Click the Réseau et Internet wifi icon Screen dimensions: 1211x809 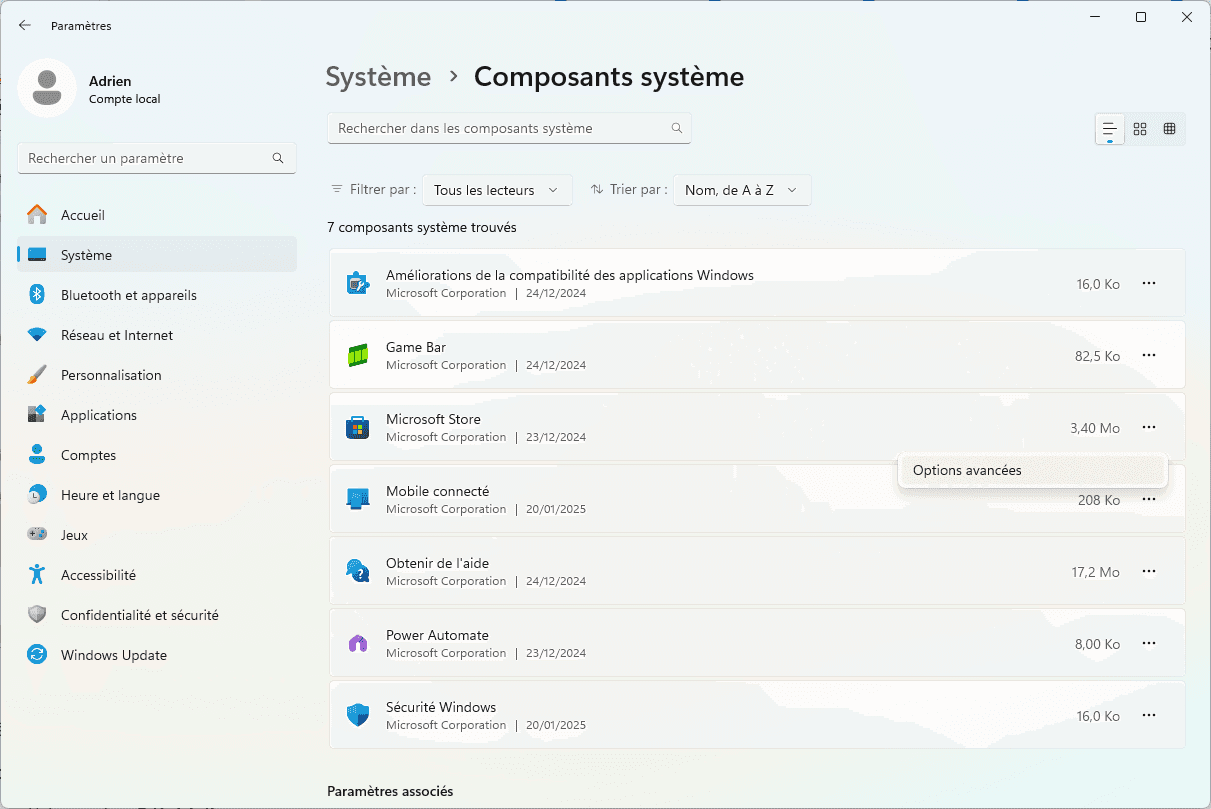coord(37,335)
